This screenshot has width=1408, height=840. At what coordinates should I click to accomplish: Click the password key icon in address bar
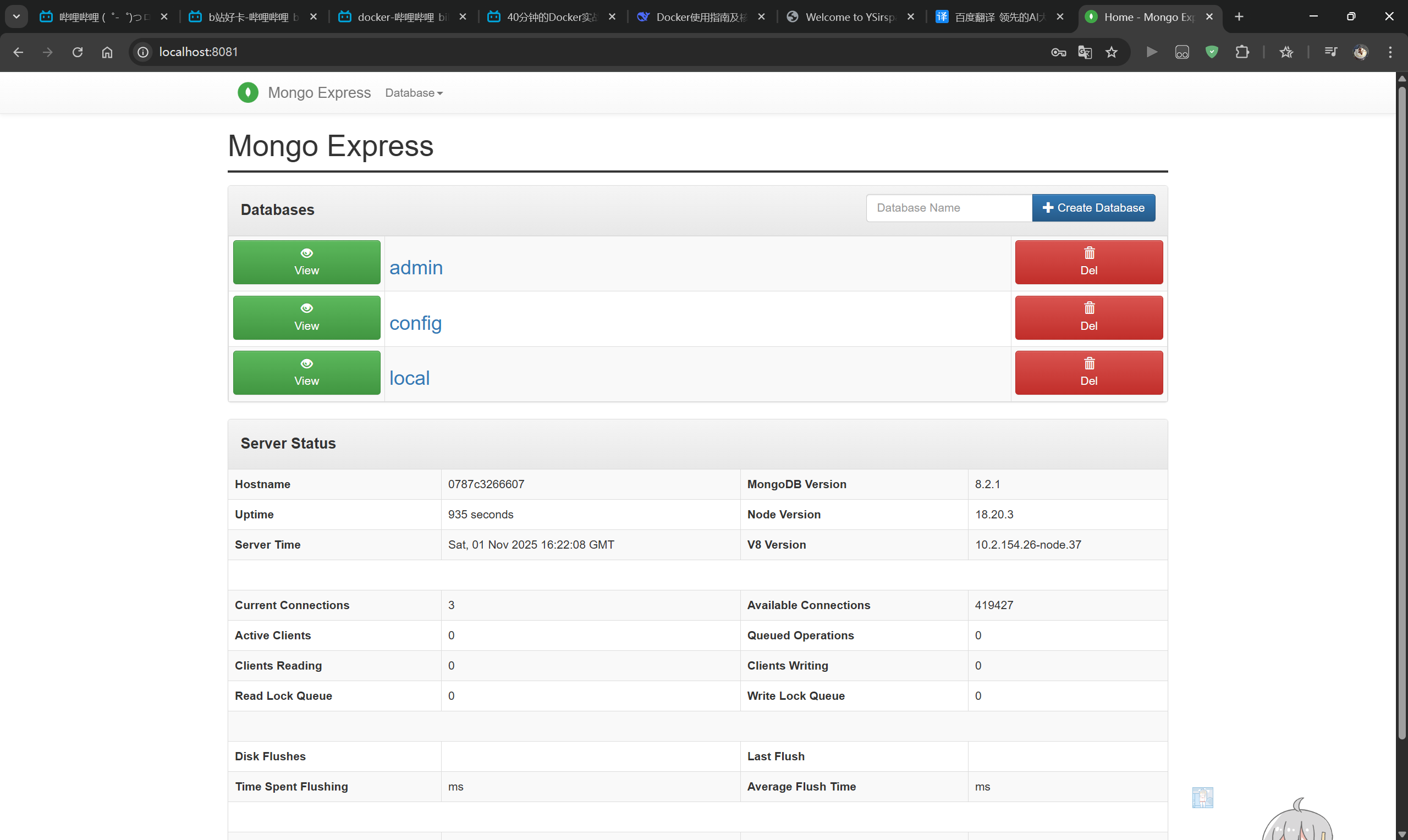point(1058,52)
